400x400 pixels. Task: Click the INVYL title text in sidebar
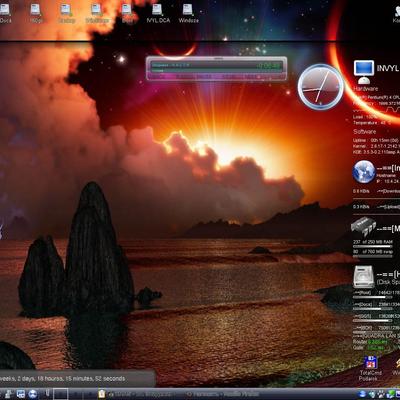pos(388,68)
